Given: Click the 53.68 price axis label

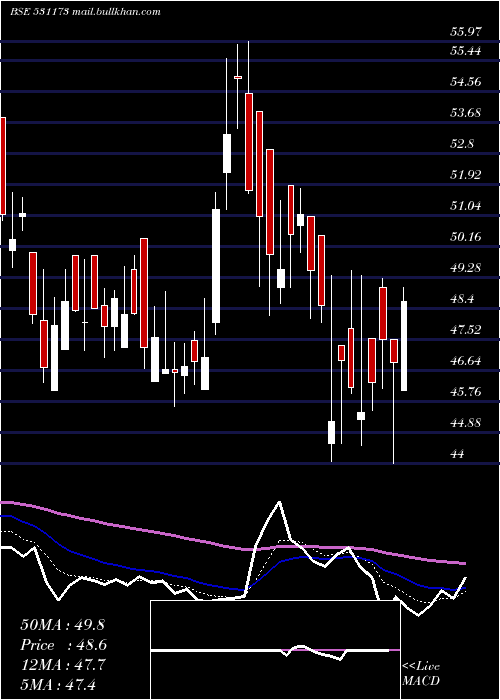Looking at the screenshot, I should tap(466, 112).
